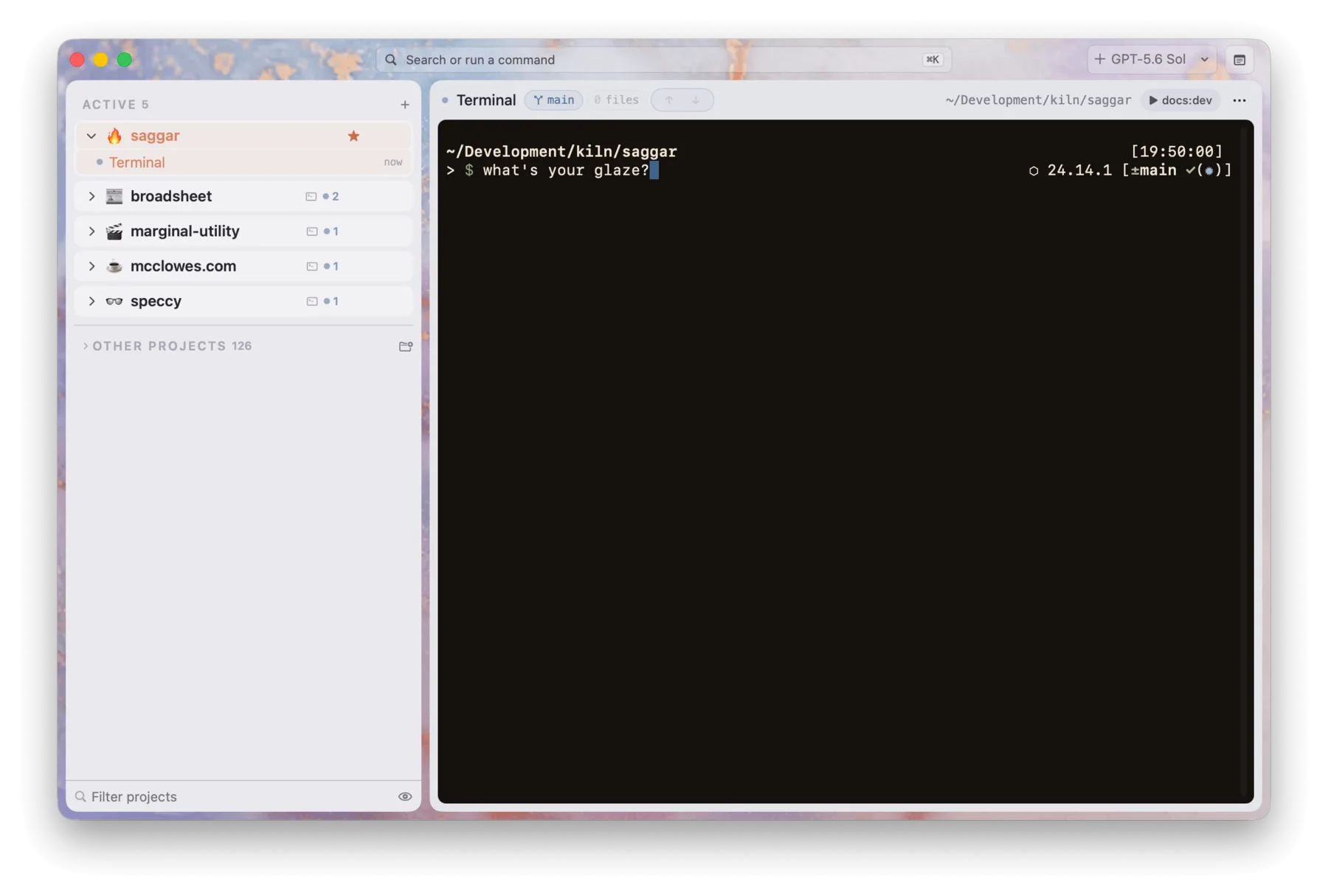Click mcclowes.com's session count terminal icon
The width and height of the screenshot is (1328, 896).
click(x=312, y=266)
